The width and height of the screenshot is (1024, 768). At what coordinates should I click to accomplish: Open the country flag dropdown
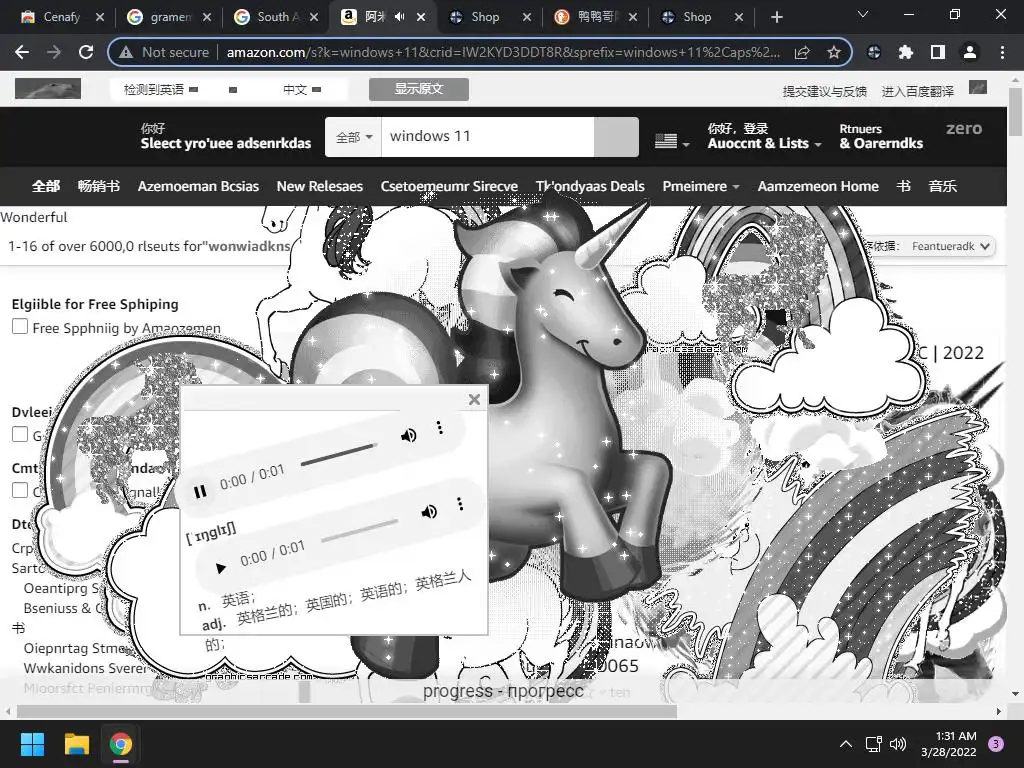point(672,141)
